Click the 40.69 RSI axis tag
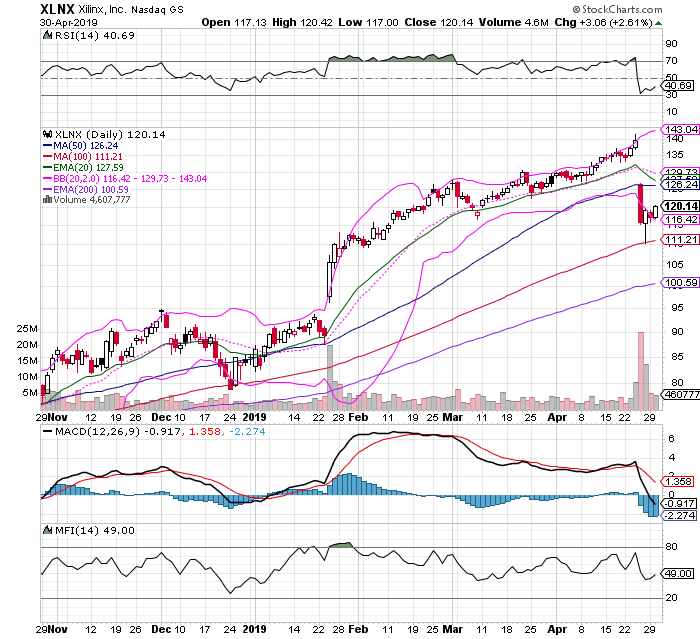The image size is (700, 639). coord(679,86)
